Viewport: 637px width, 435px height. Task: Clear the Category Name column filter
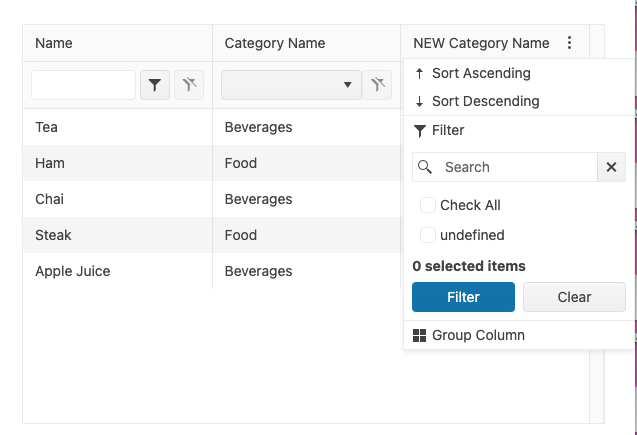377,86
